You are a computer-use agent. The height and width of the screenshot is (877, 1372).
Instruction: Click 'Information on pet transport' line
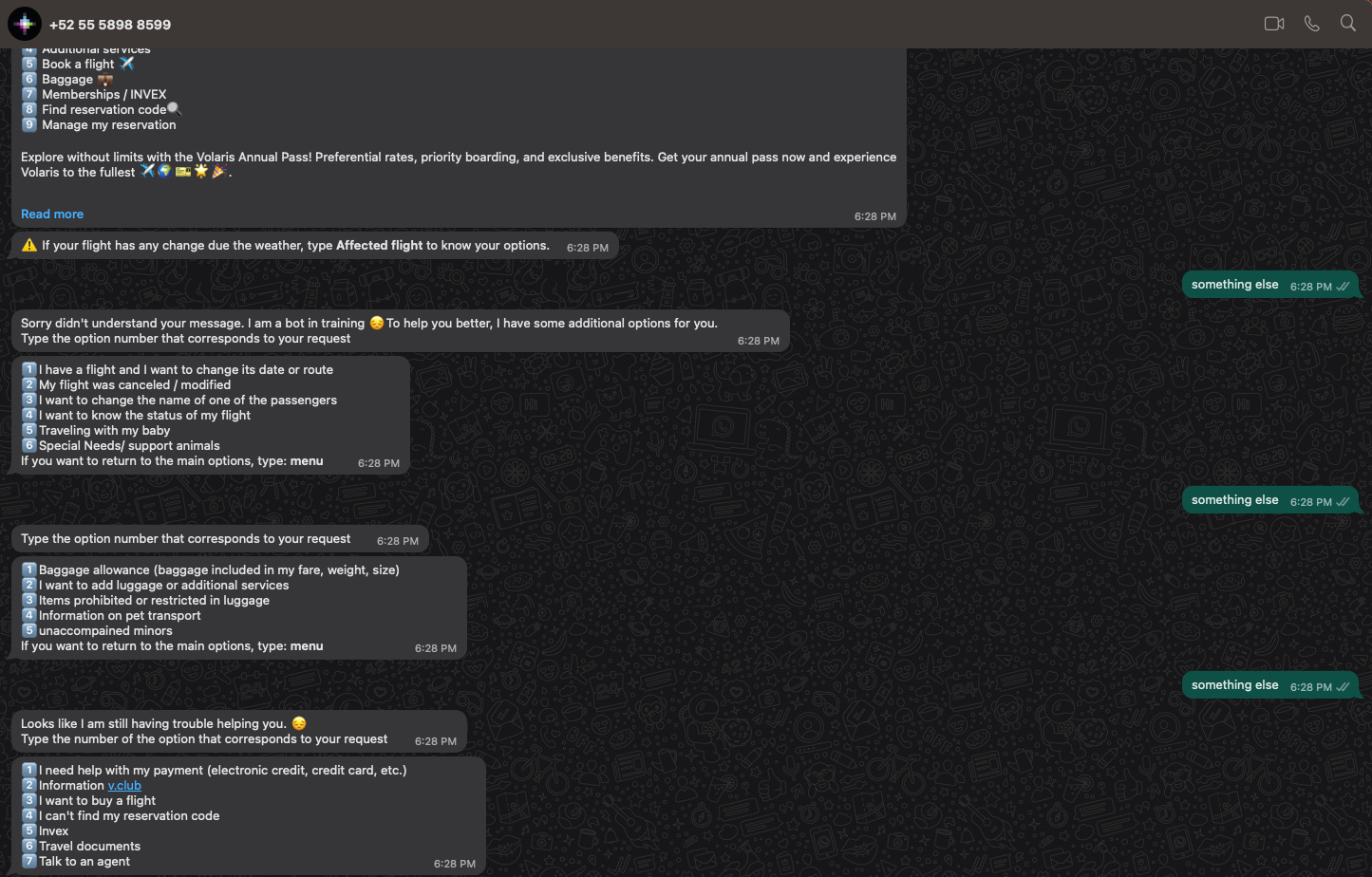(x=111, y=616)
